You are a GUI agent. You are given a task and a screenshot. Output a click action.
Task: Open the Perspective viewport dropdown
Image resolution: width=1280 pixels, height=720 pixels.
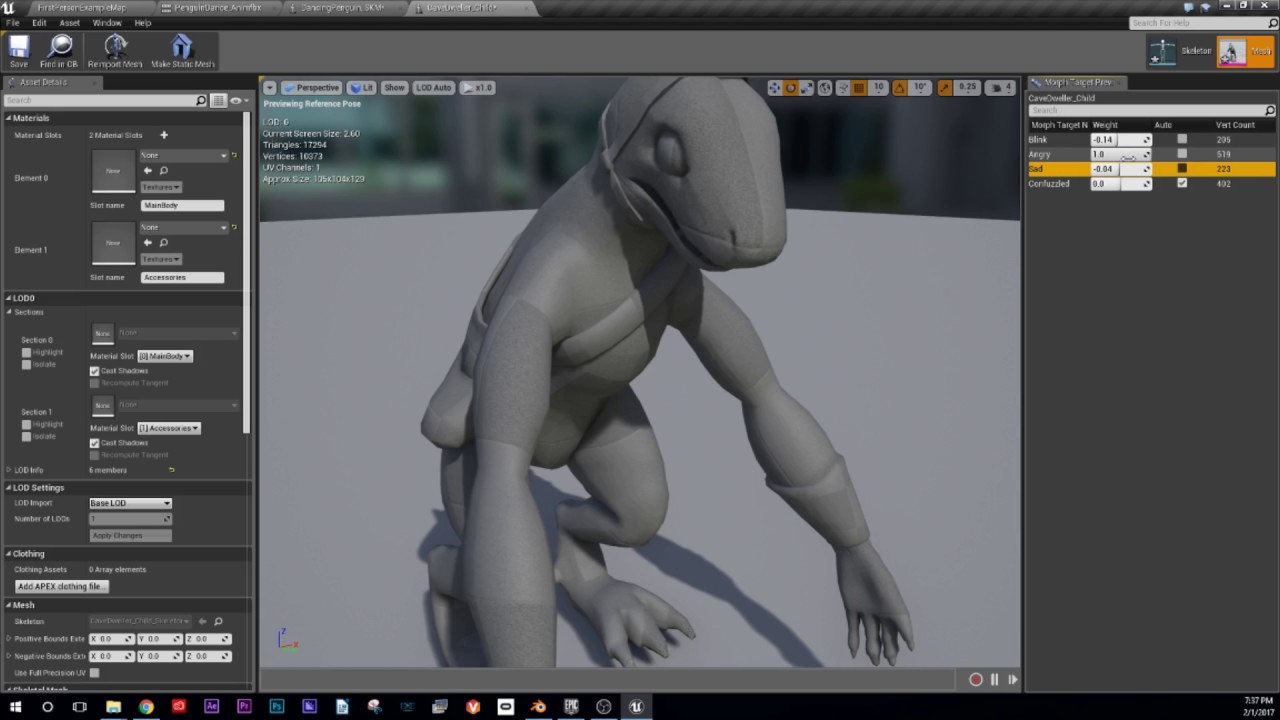[x=312, y=88]
